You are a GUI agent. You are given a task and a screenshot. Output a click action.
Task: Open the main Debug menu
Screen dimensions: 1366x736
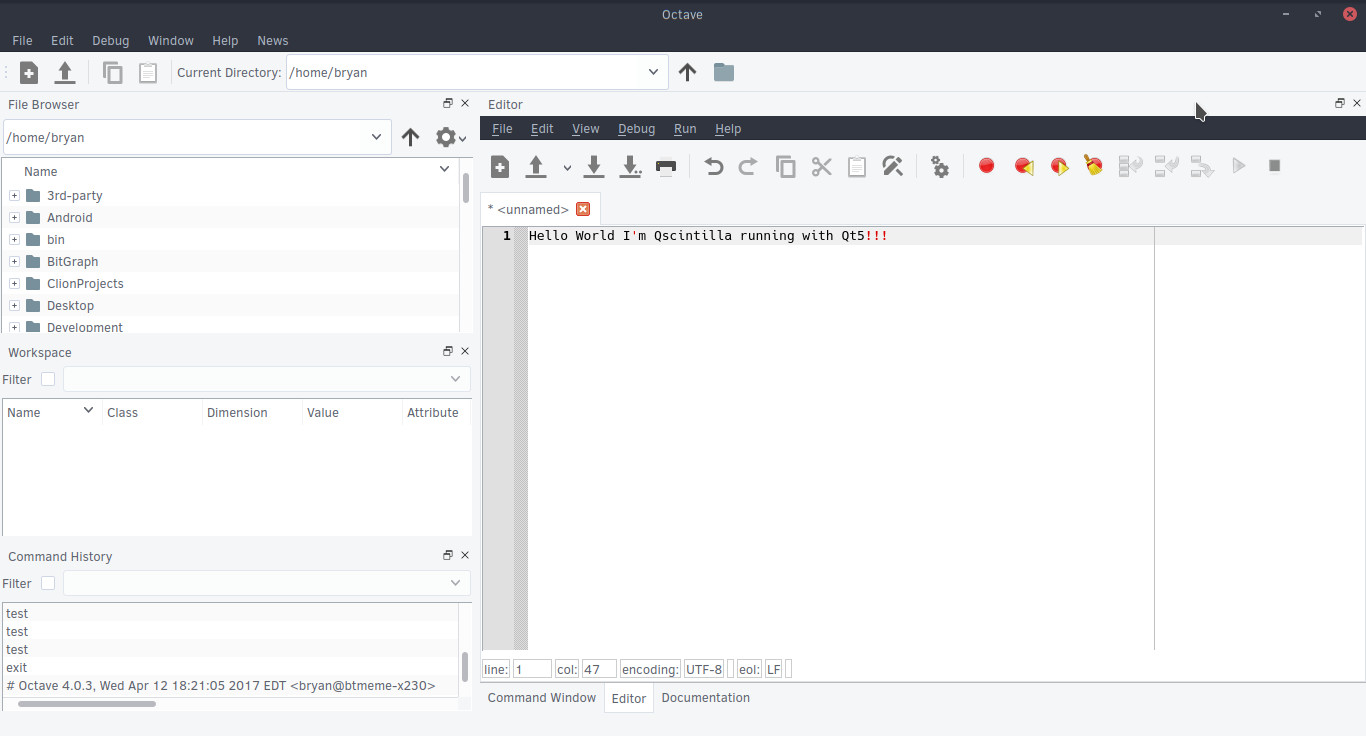click(111, 41)
